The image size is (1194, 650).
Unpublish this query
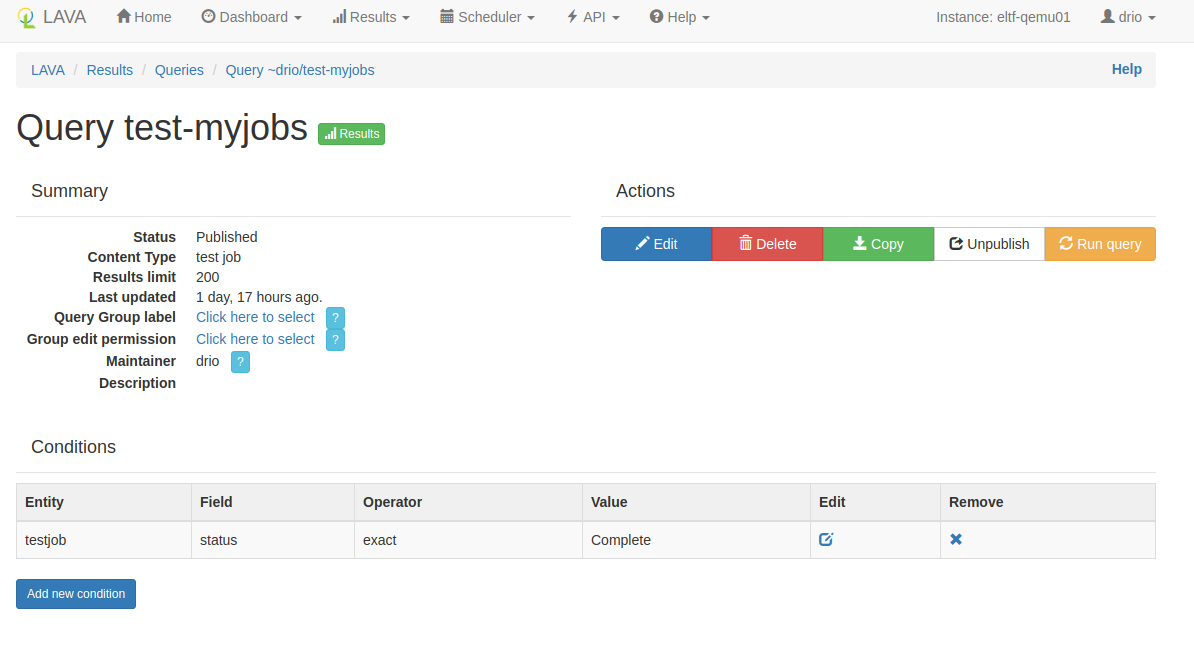point(989,244)
